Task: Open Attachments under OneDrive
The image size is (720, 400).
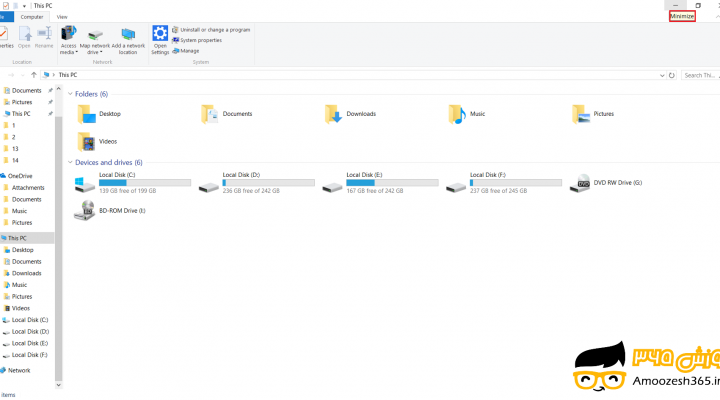Action: pos(28,187)
